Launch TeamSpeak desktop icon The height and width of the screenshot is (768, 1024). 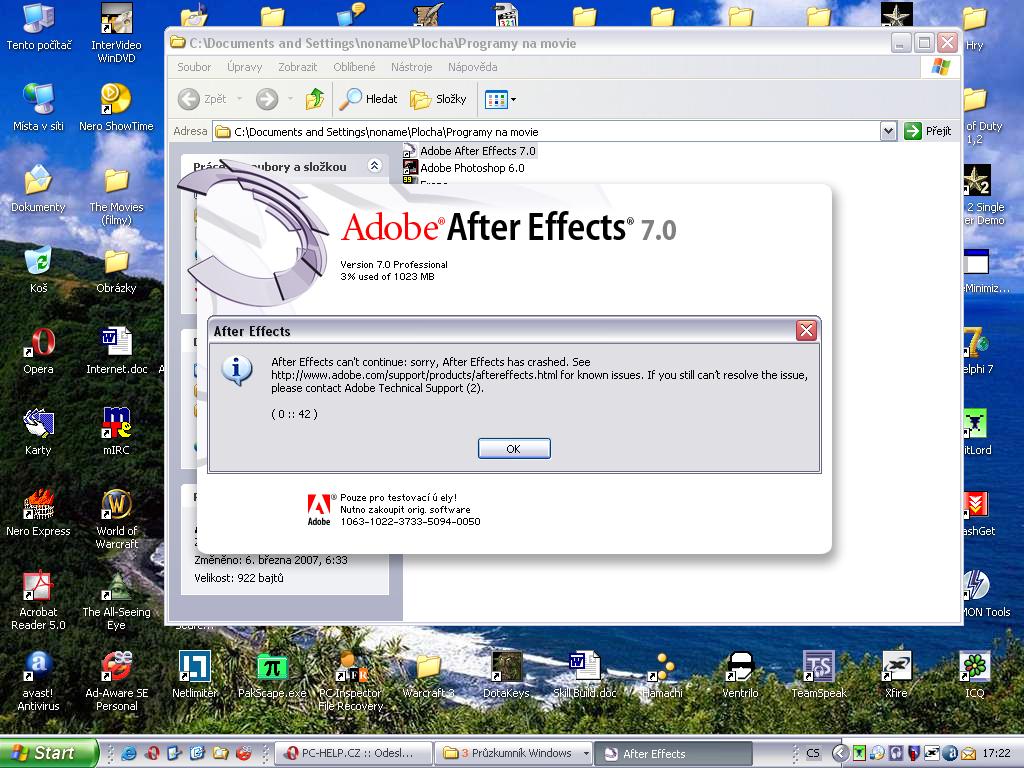click(x=818, y=675)
